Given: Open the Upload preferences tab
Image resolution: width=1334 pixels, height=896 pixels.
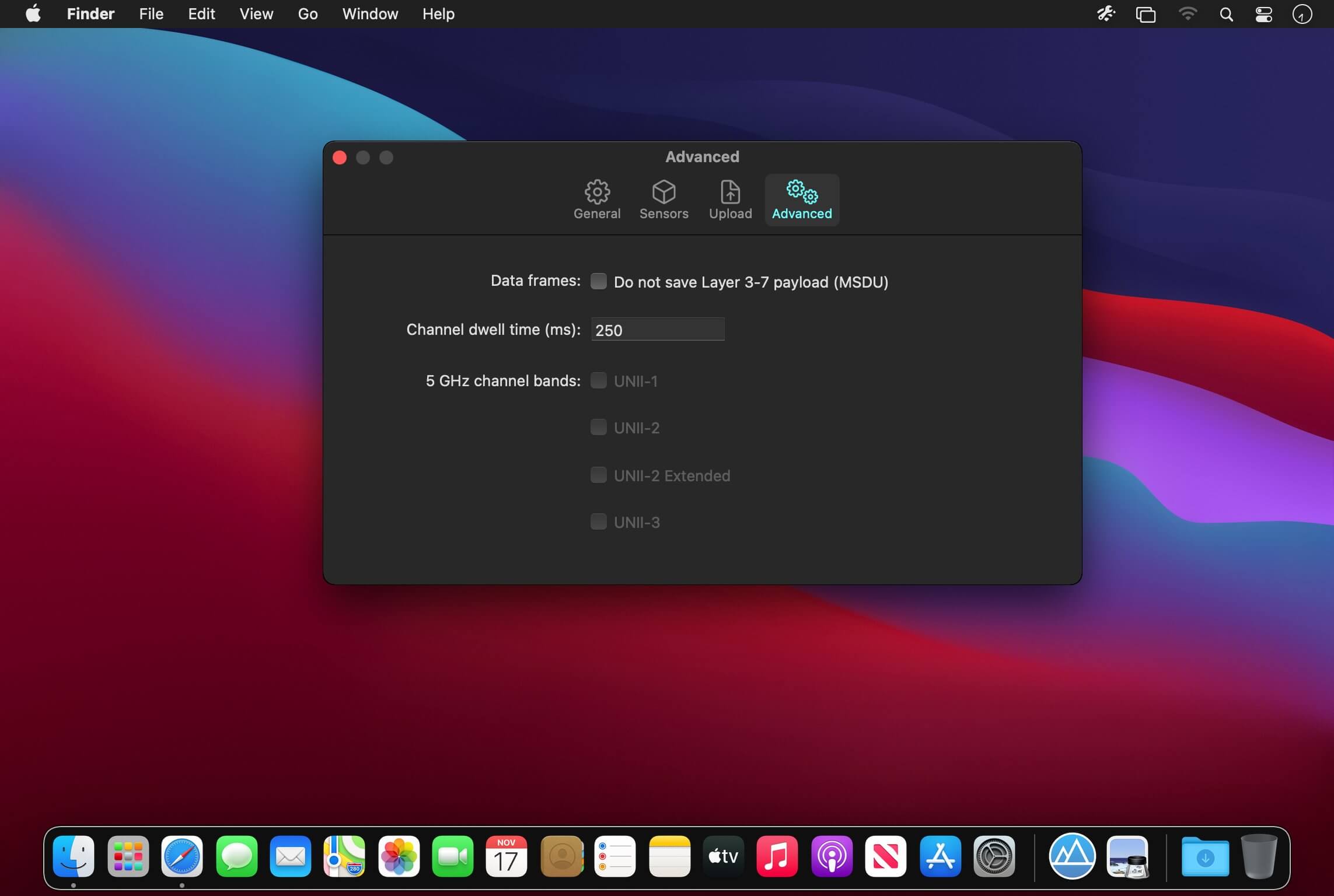Looking at the screenshot, I should pyautogui.click(x=730, y=199).
